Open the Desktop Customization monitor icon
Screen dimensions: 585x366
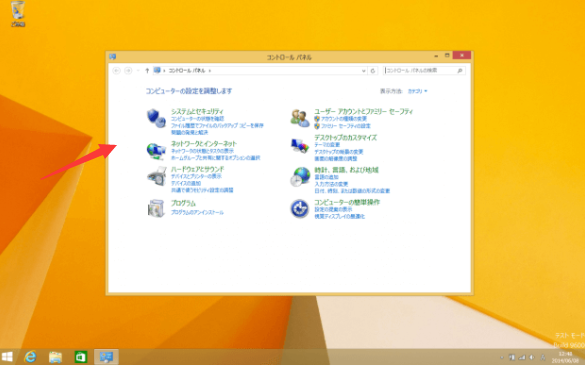coord(300,146)
